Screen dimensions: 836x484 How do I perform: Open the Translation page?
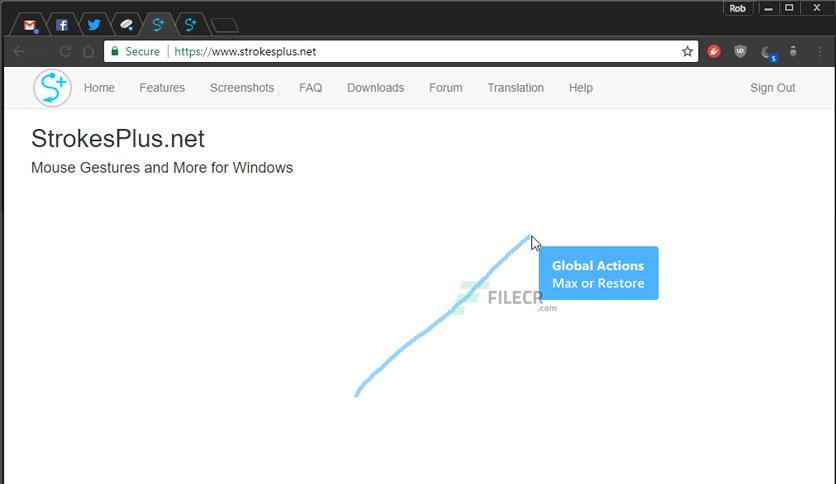[x=516, y=88]
